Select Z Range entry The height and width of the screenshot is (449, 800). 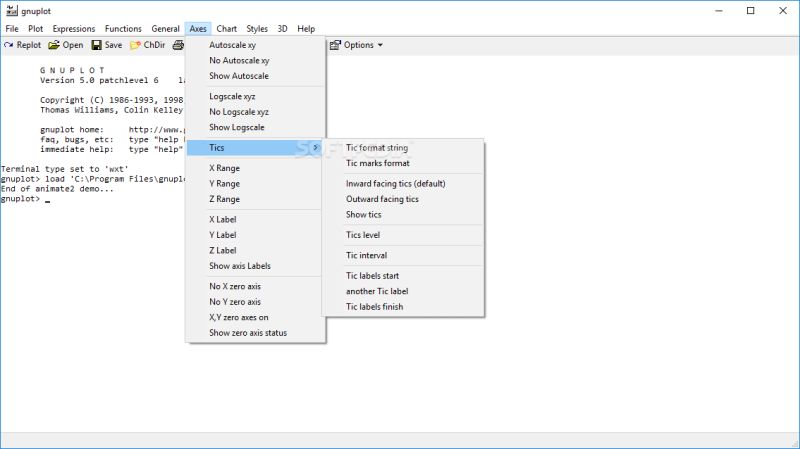point(256,199)
